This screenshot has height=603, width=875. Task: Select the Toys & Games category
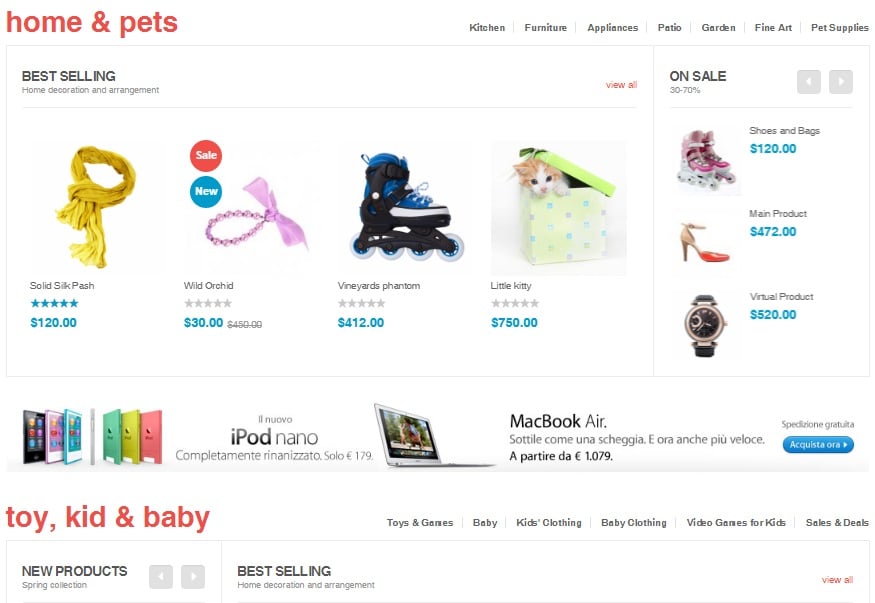(420, 523)
